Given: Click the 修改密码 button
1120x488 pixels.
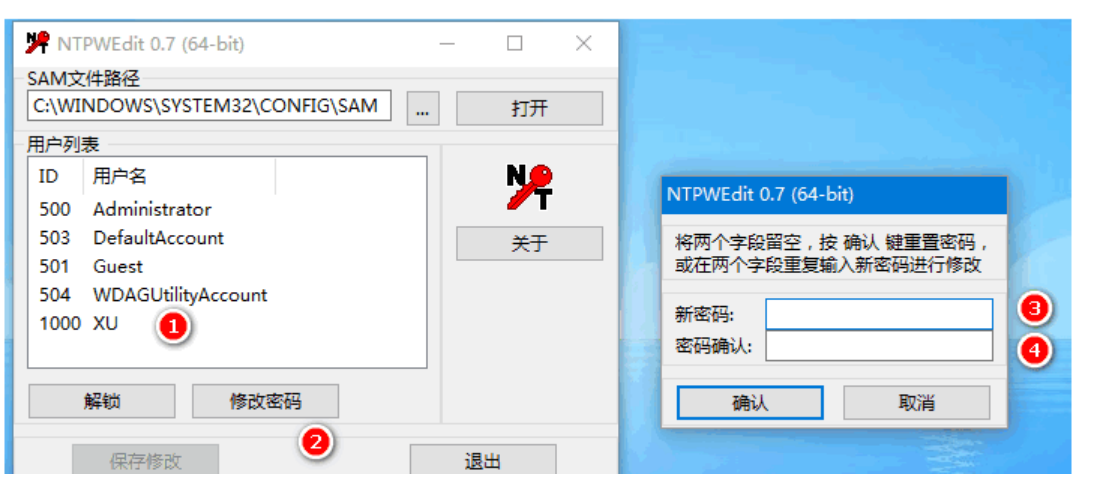Looking at the screenshot, I should pos(265,401).
